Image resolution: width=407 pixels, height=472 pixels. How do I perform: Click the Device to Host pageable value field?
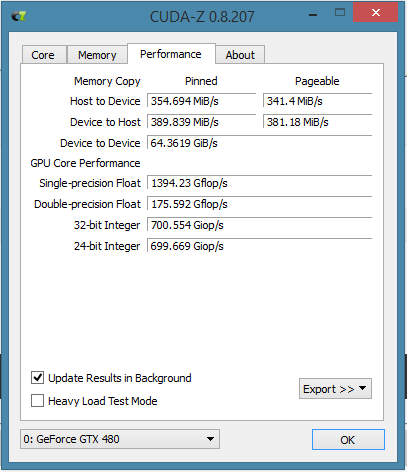point(317,122)
